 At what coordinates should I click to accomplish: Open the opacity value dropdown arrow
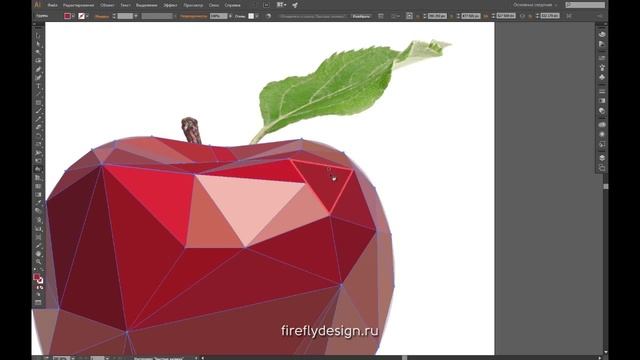(x=230, y=16)
